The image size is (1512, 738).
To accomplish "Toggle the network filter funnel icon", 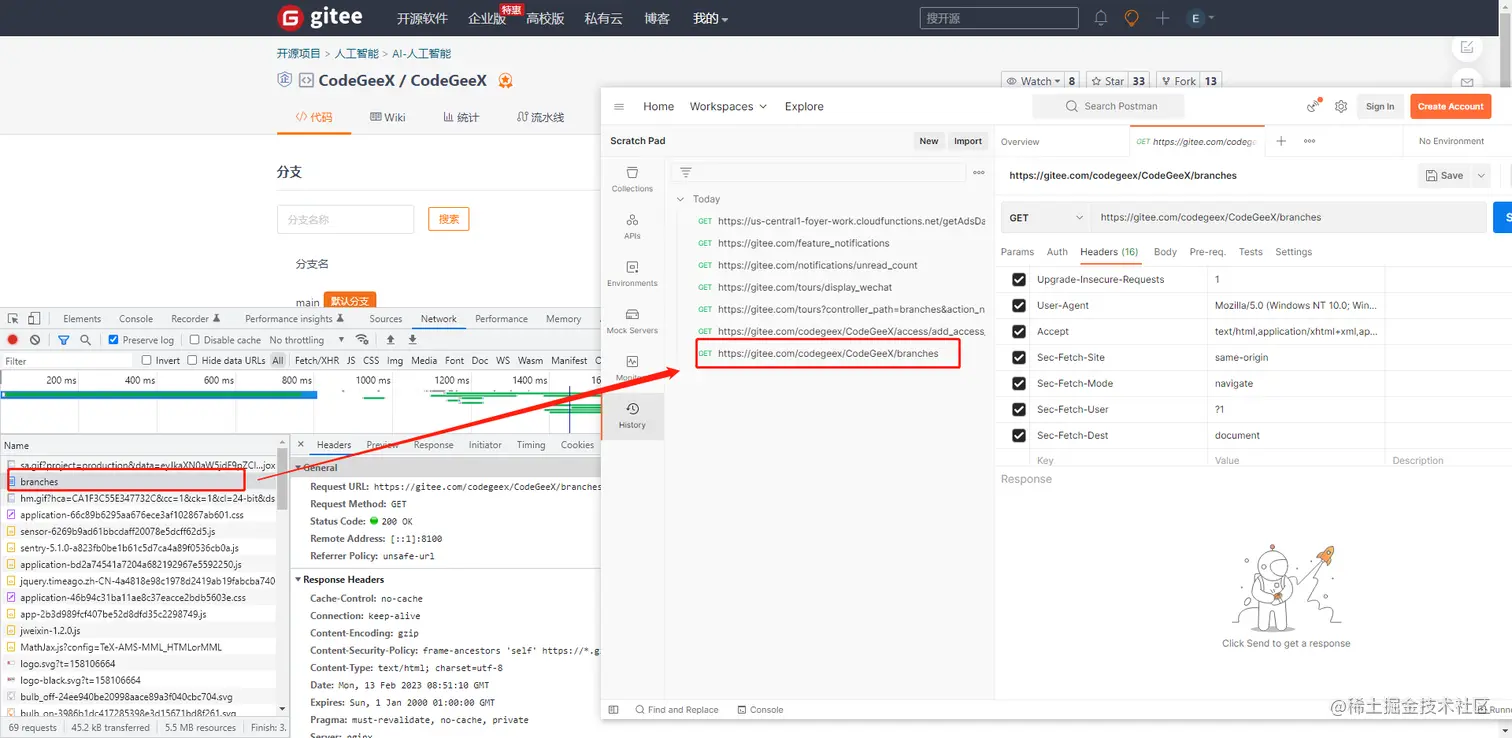I will pyautogui.click(x=63, y=340).
